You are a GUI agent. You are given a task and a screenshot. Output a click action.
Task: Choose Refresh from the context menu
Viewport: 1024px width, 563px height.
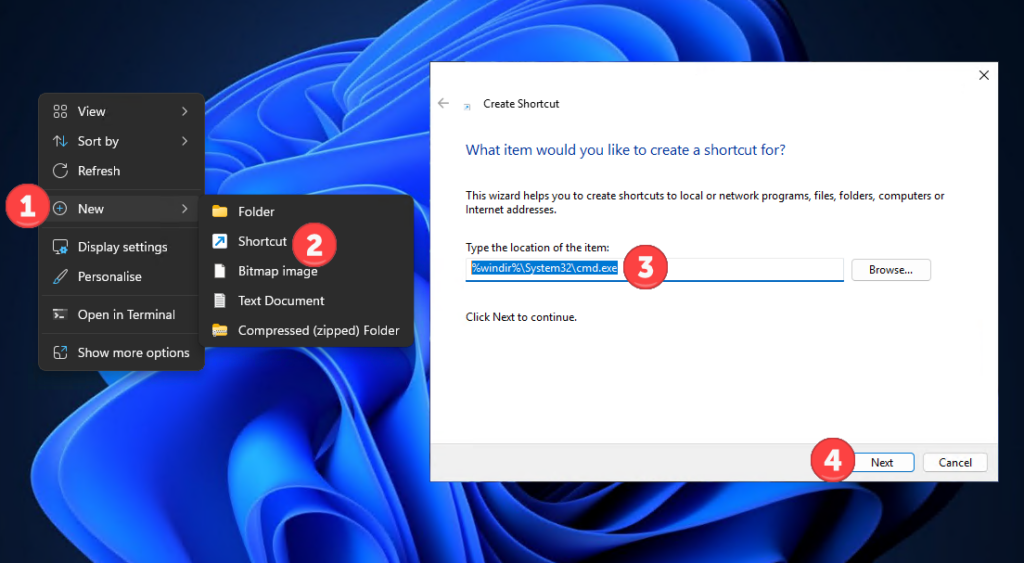[x=121, y=171]
